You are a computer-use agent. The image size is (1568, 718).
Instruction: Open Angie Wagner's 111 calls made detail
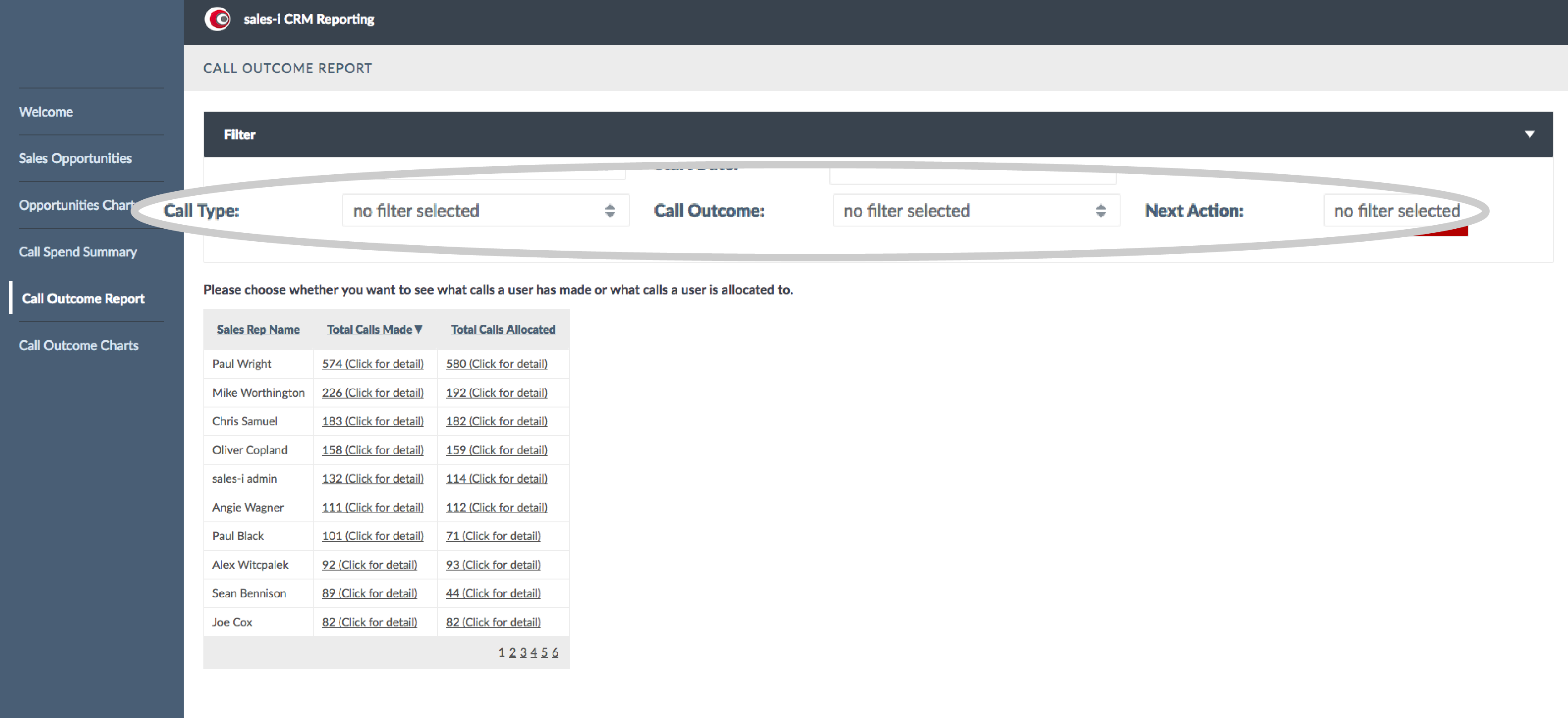click(x=372, y=507)
